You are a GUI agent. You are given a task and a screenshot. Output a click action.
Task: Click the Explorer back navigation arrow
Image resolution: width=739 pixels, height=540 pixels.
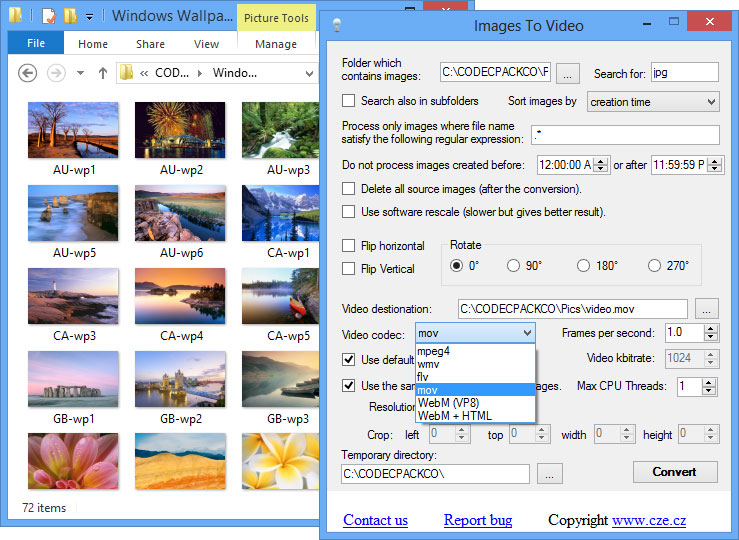(x=28, y=73)
